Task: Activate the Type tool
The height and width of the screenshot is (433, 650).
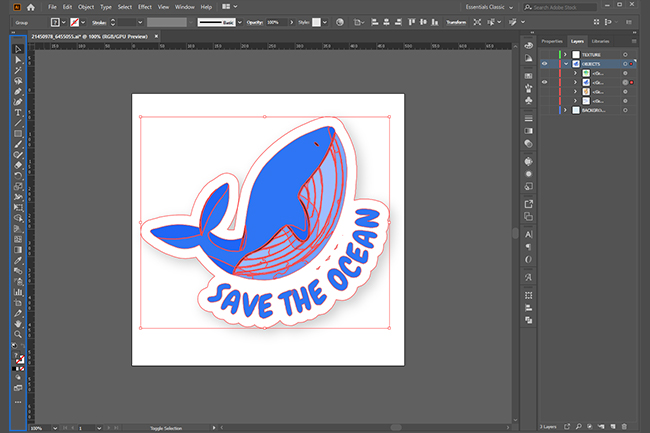Action: [18, 113]
